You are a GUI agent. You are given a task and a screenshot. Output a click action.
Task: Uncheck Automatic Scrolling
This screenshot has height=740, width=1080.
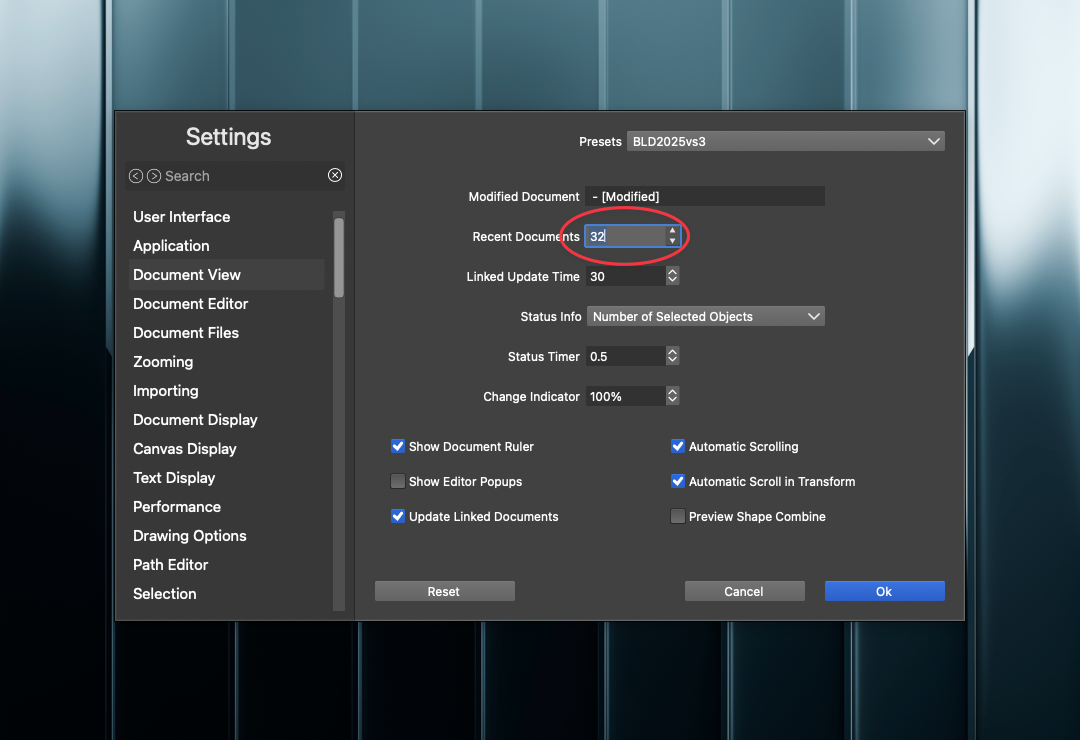click(678, 446)
